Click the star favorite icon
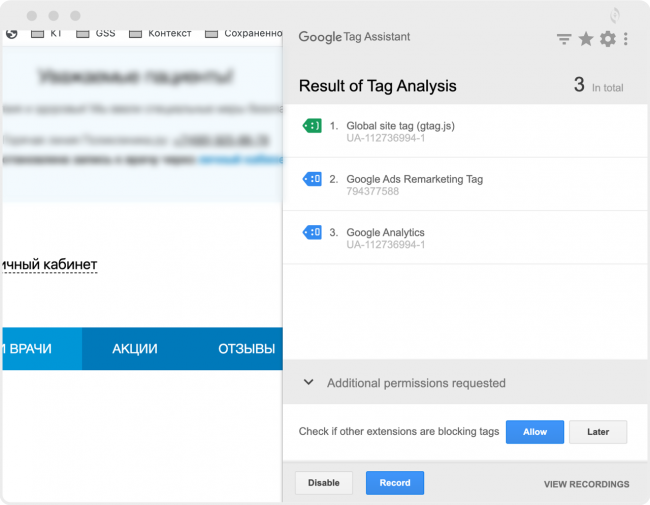650x505 pixels. (586, 39)
